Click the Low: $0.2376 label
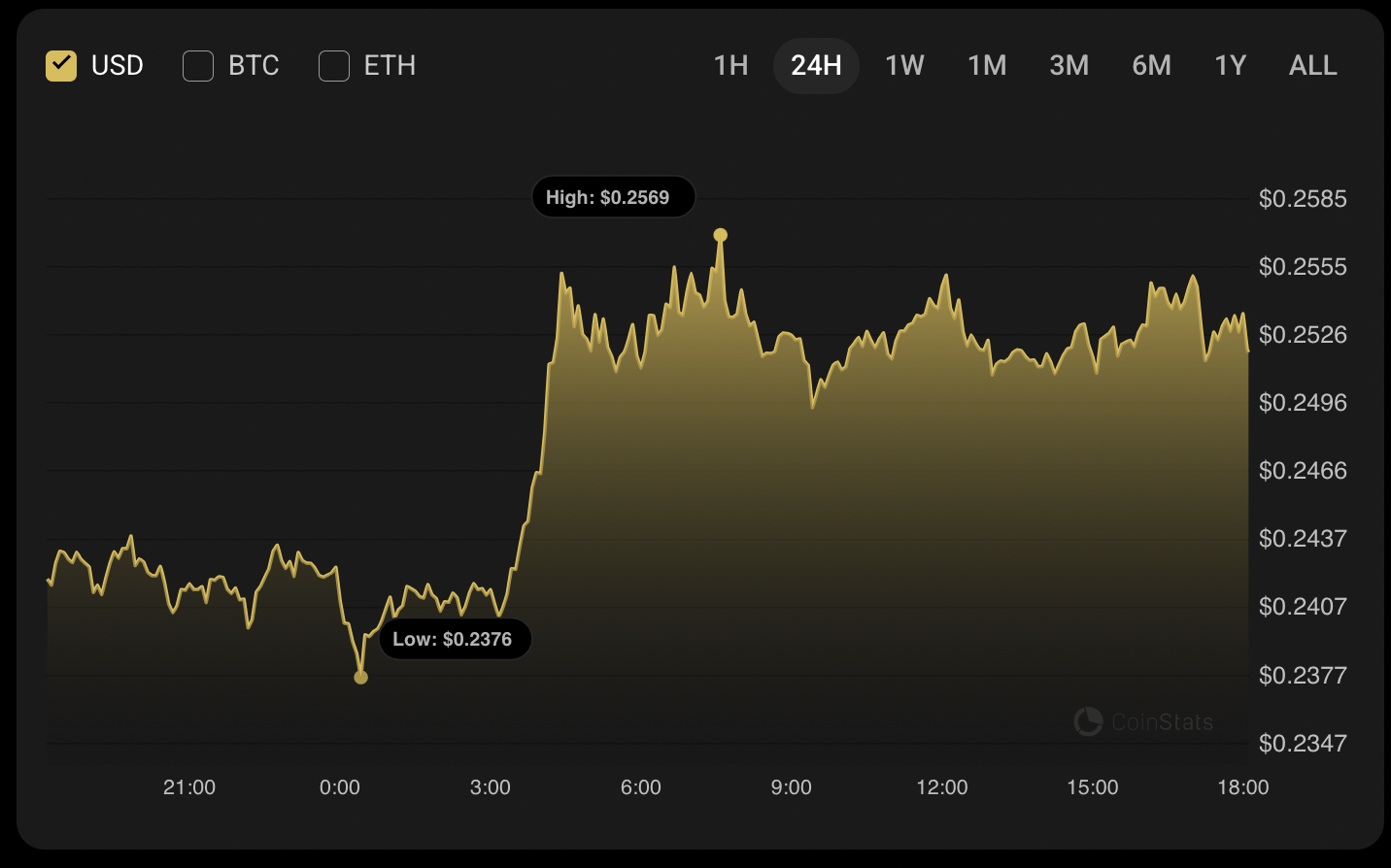 pyautogui.click(x=455, y=639)
